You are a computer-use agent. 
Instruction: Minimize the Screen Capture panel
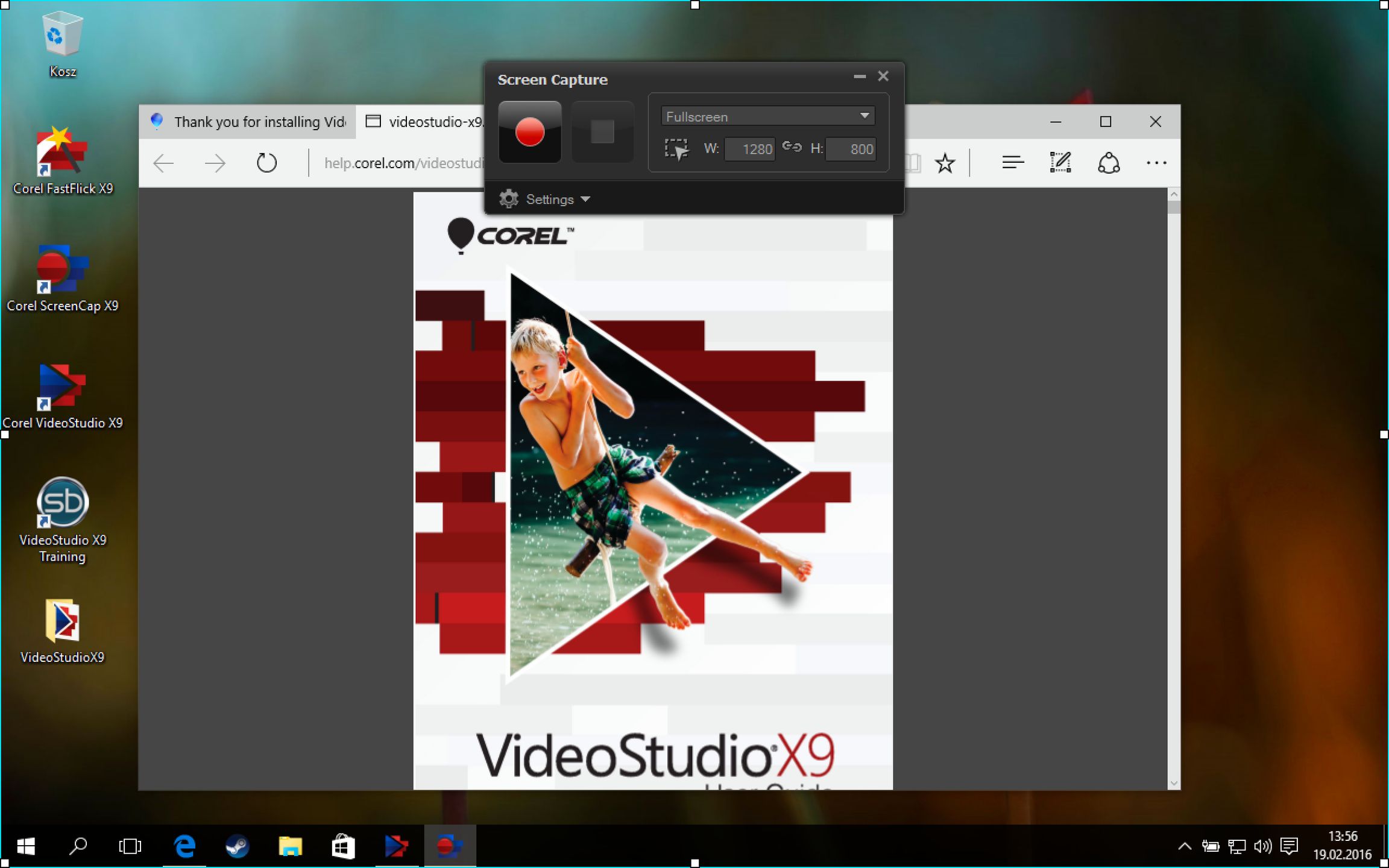(859, 77)
